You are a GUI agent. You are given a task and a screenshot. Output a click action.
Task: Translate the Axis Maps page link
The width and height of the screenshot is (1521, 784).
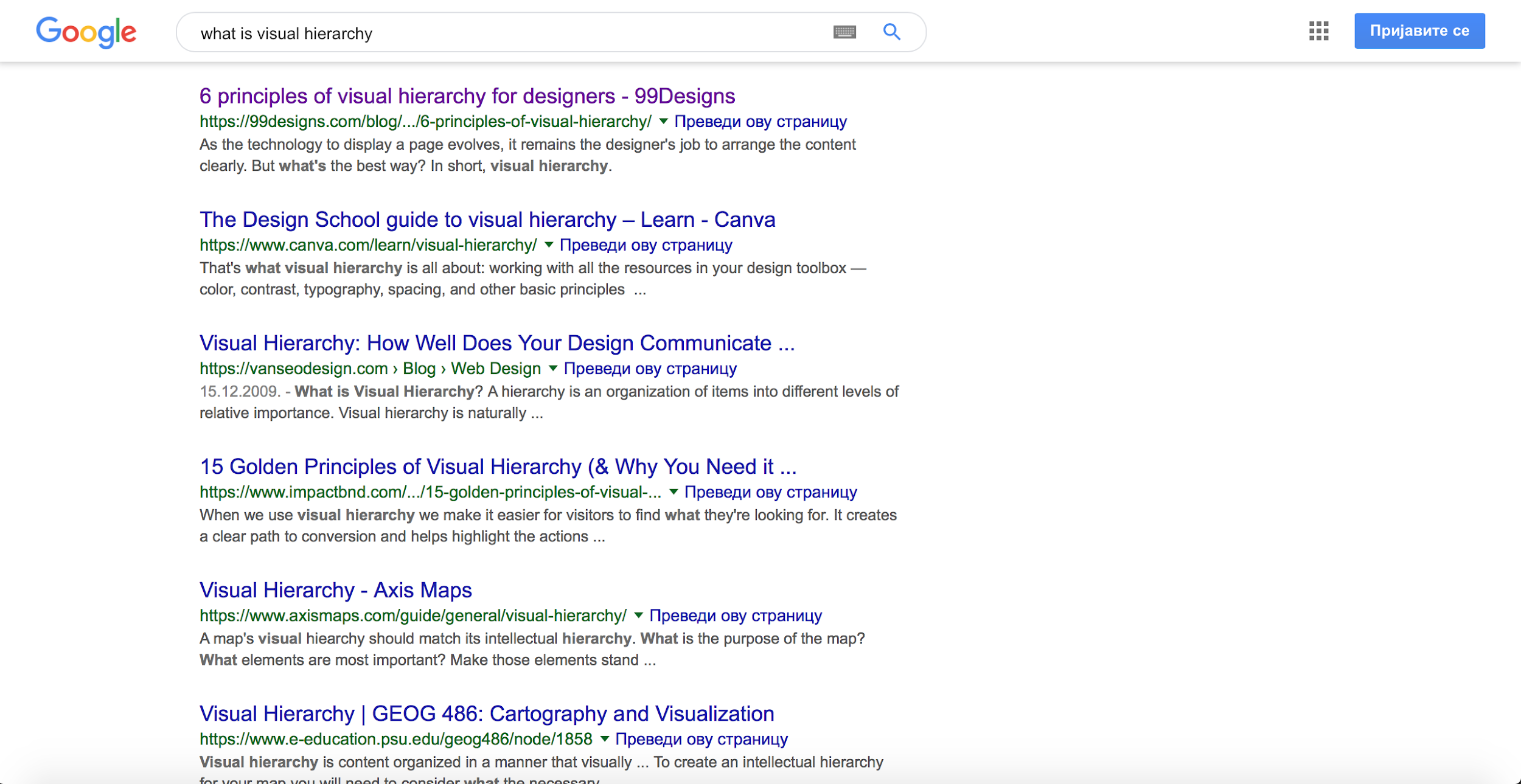click(736, 616)
